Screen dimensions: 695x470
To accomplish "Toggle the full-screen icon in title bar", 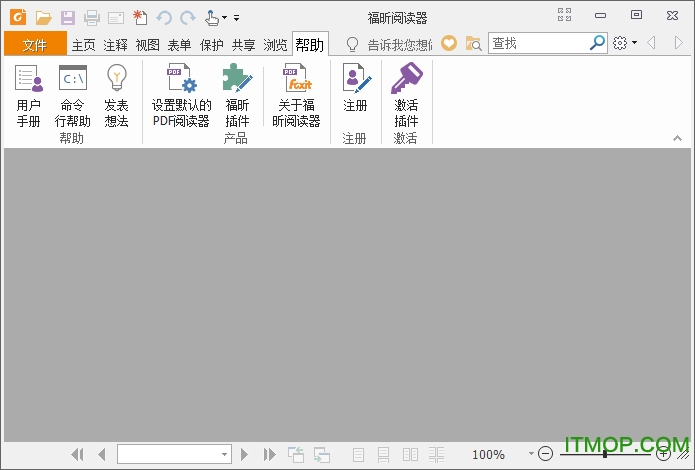I will coord(564,15).
